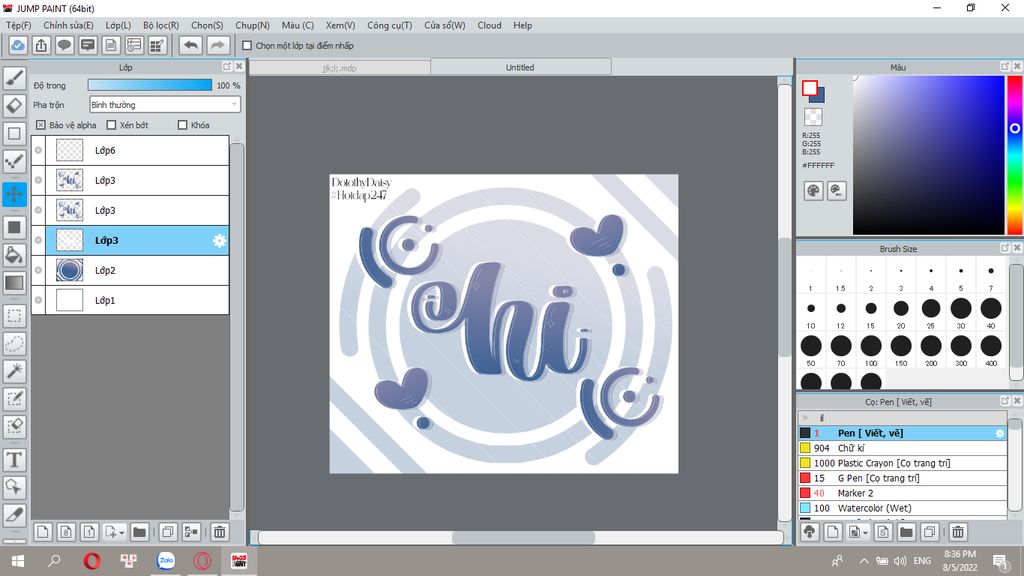Open Chỉnh sửa(E) menu
The width and height of the screenshot is (1024, 576).
[69, 25]
